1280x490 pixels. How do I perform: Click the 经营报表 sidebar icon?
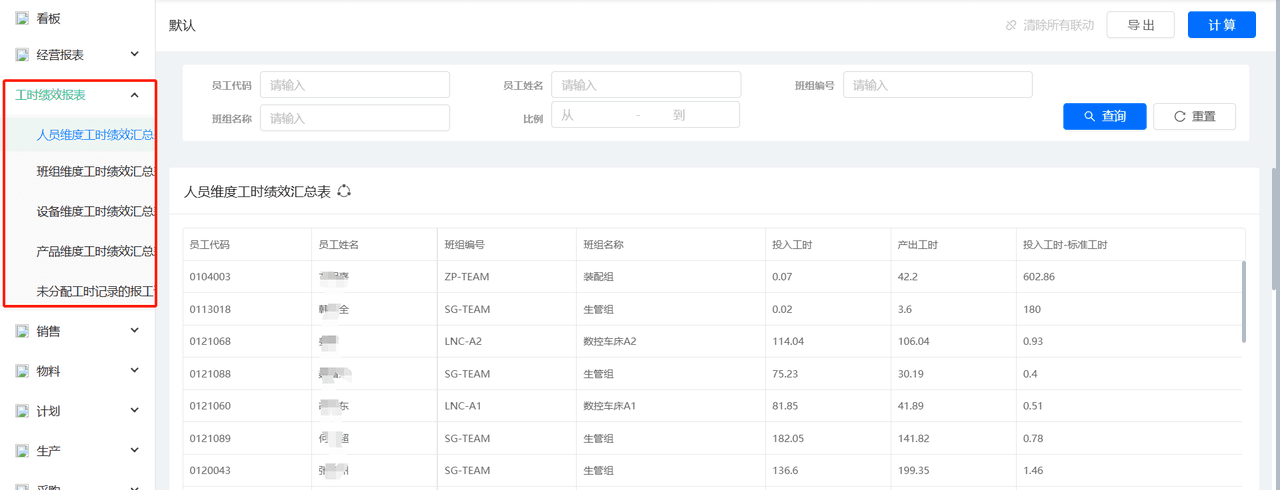(22, 55)
